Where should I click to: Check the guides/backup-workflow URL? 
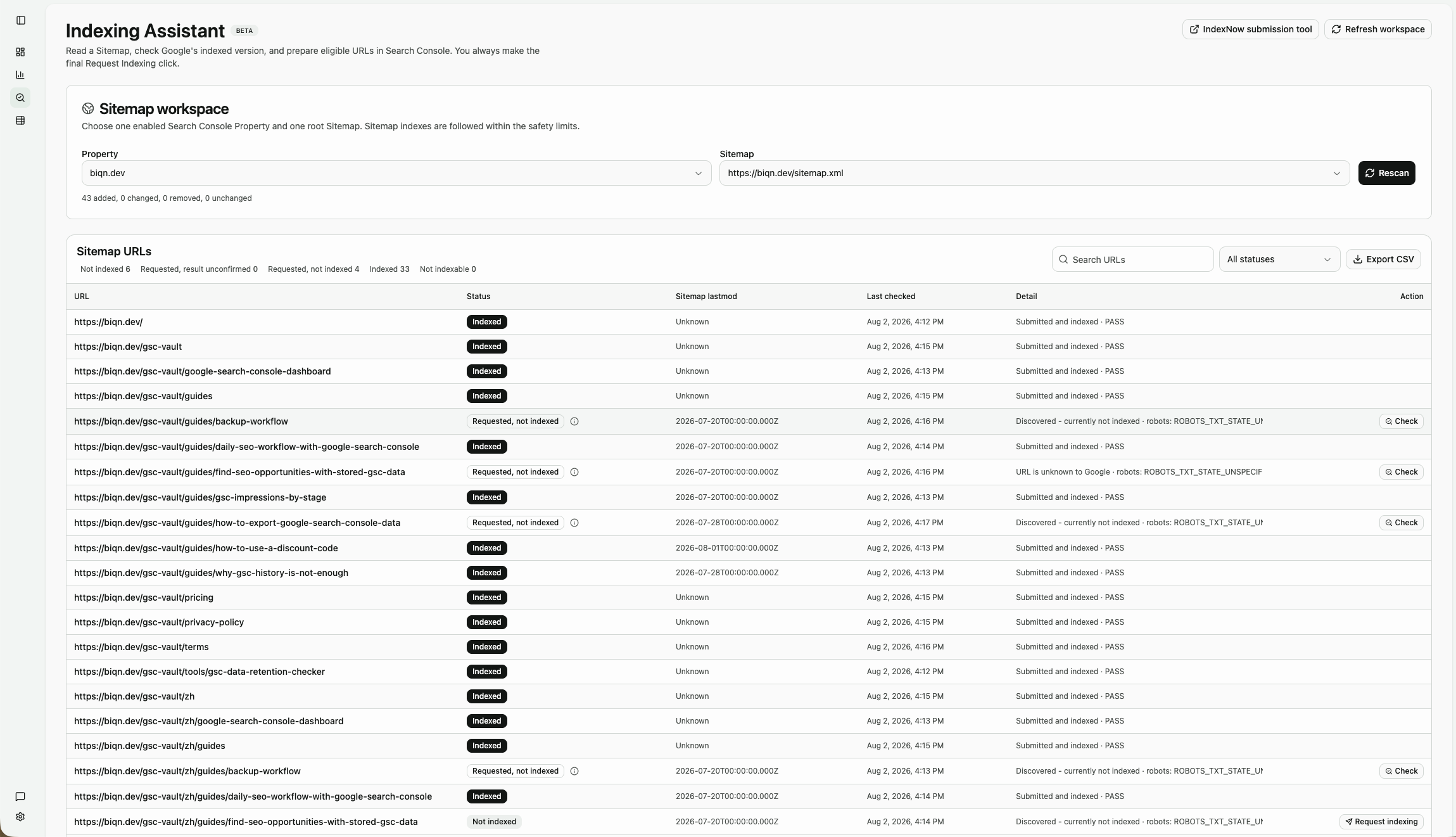coord(1401,421)
